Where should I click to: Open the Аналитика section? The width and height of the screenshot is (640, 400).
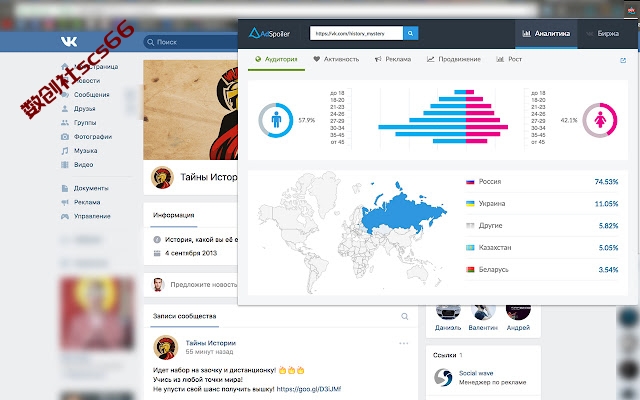(546, 34)
